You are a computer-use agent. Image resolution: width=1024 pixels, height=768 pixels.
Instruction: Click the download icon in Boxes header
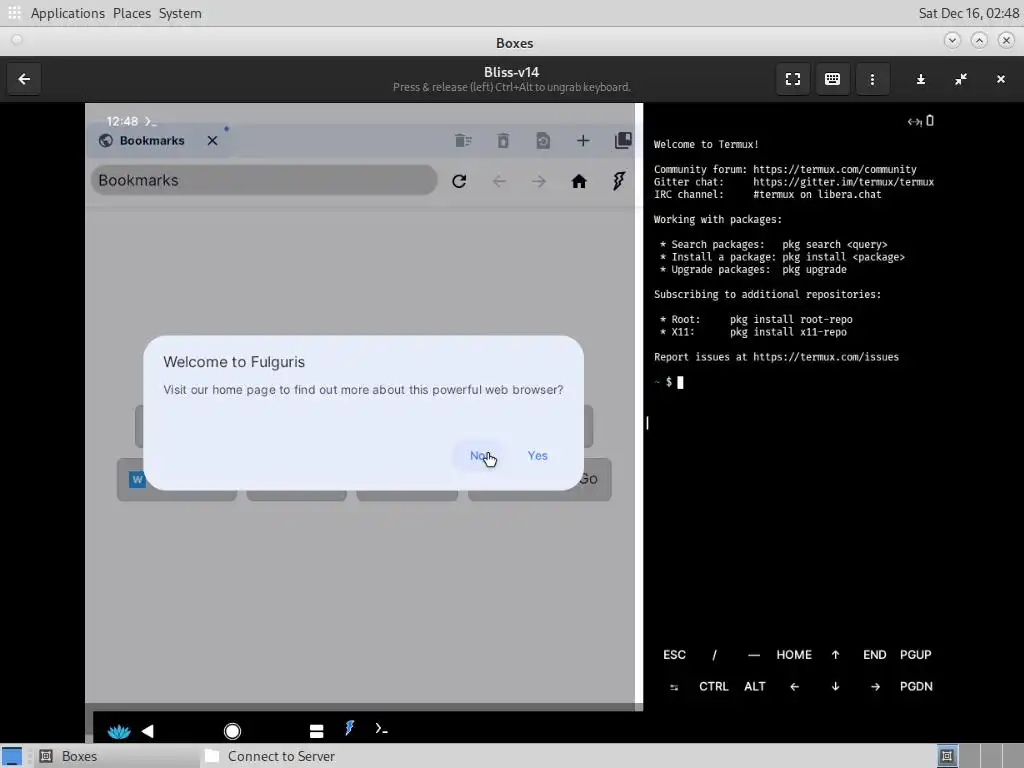coord(921,79)
